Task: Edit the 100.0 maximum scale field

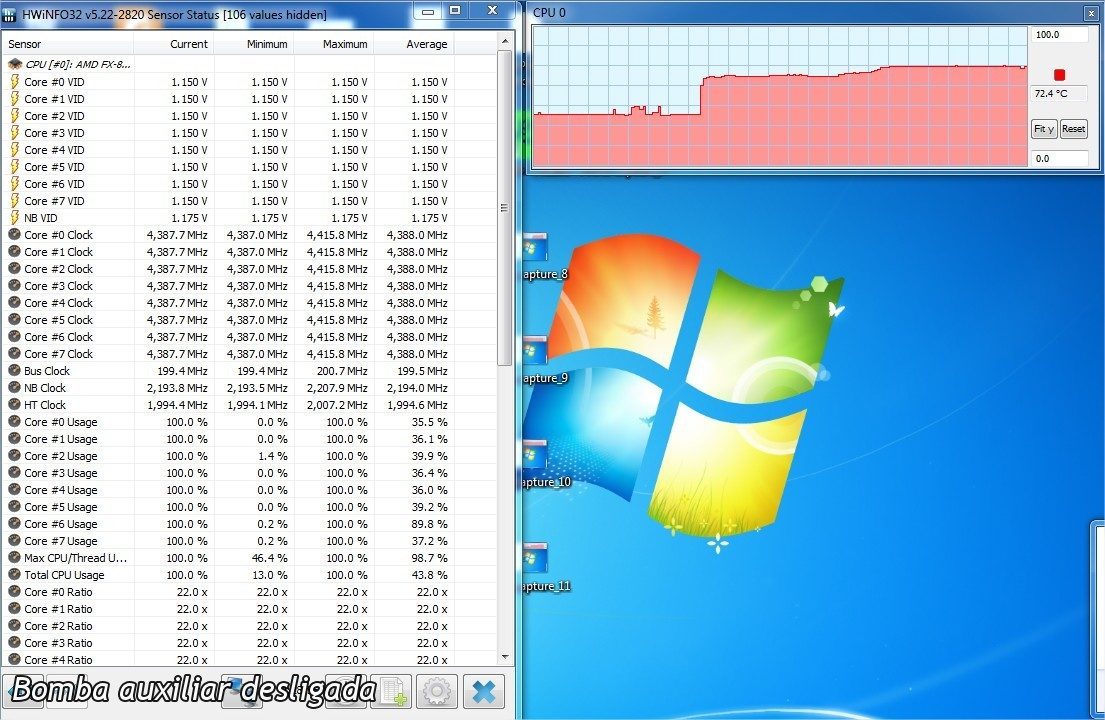Action: click(x=1060, y=35)
